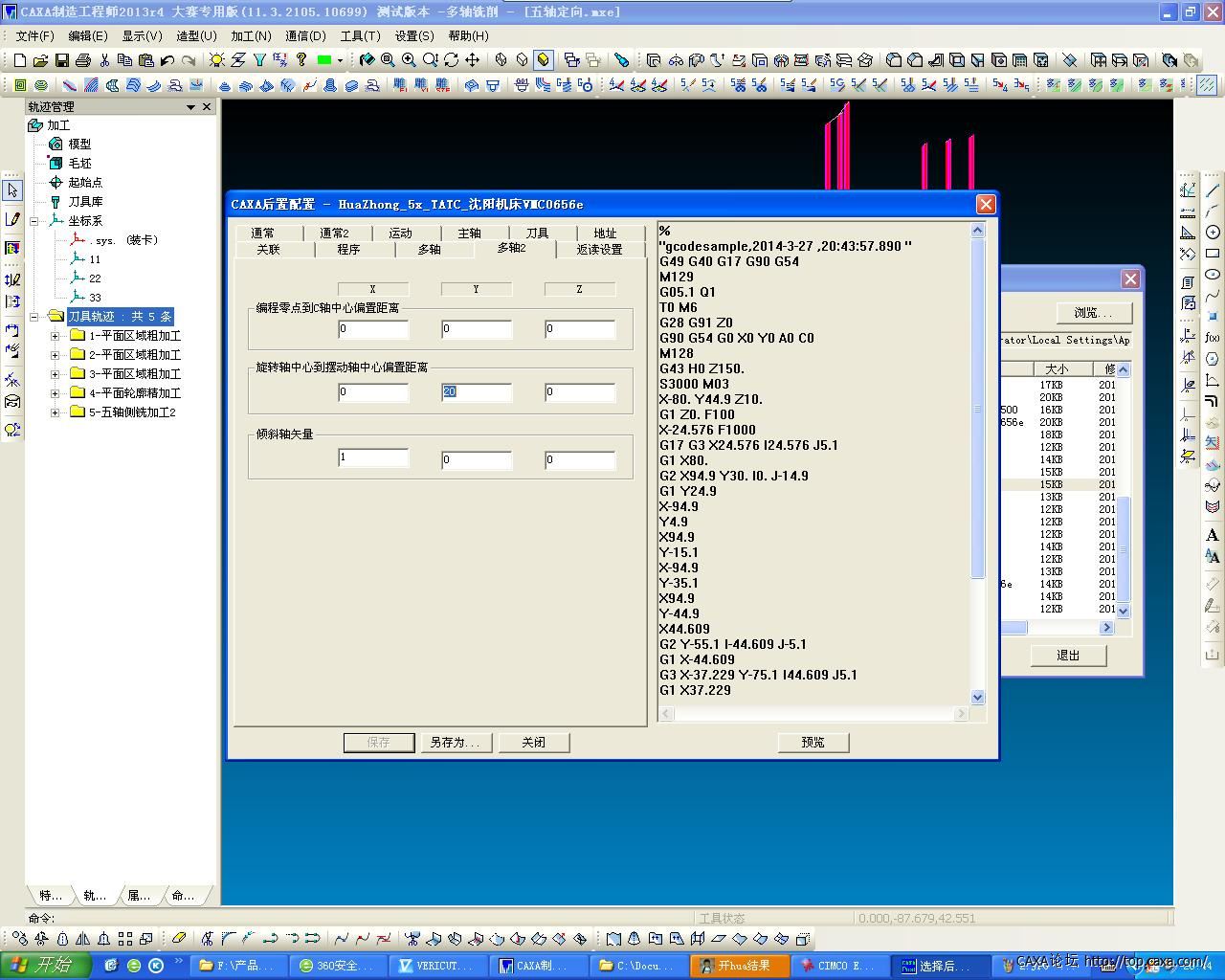Click the Save disk icon
Viewport: 1225px width, 980px height.
pos(61,59)
